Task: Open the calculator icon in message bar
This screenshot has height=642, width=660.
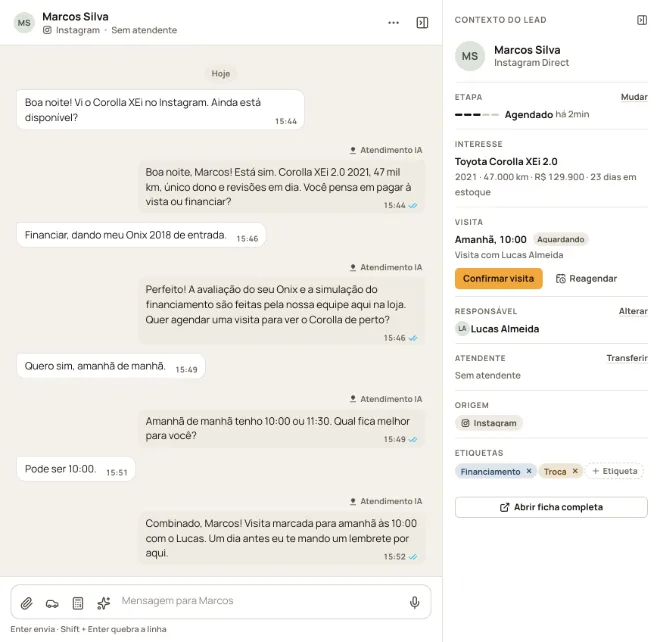Action: click(78, 603)
